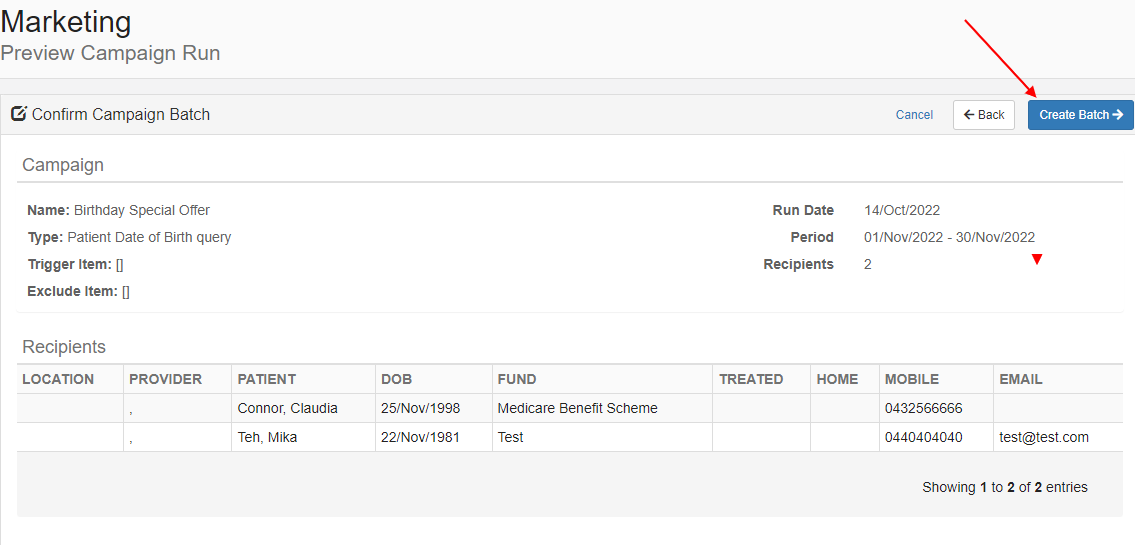
Task: Click DOB 25/Nov/1998
Action: click(x=420, y=408)
